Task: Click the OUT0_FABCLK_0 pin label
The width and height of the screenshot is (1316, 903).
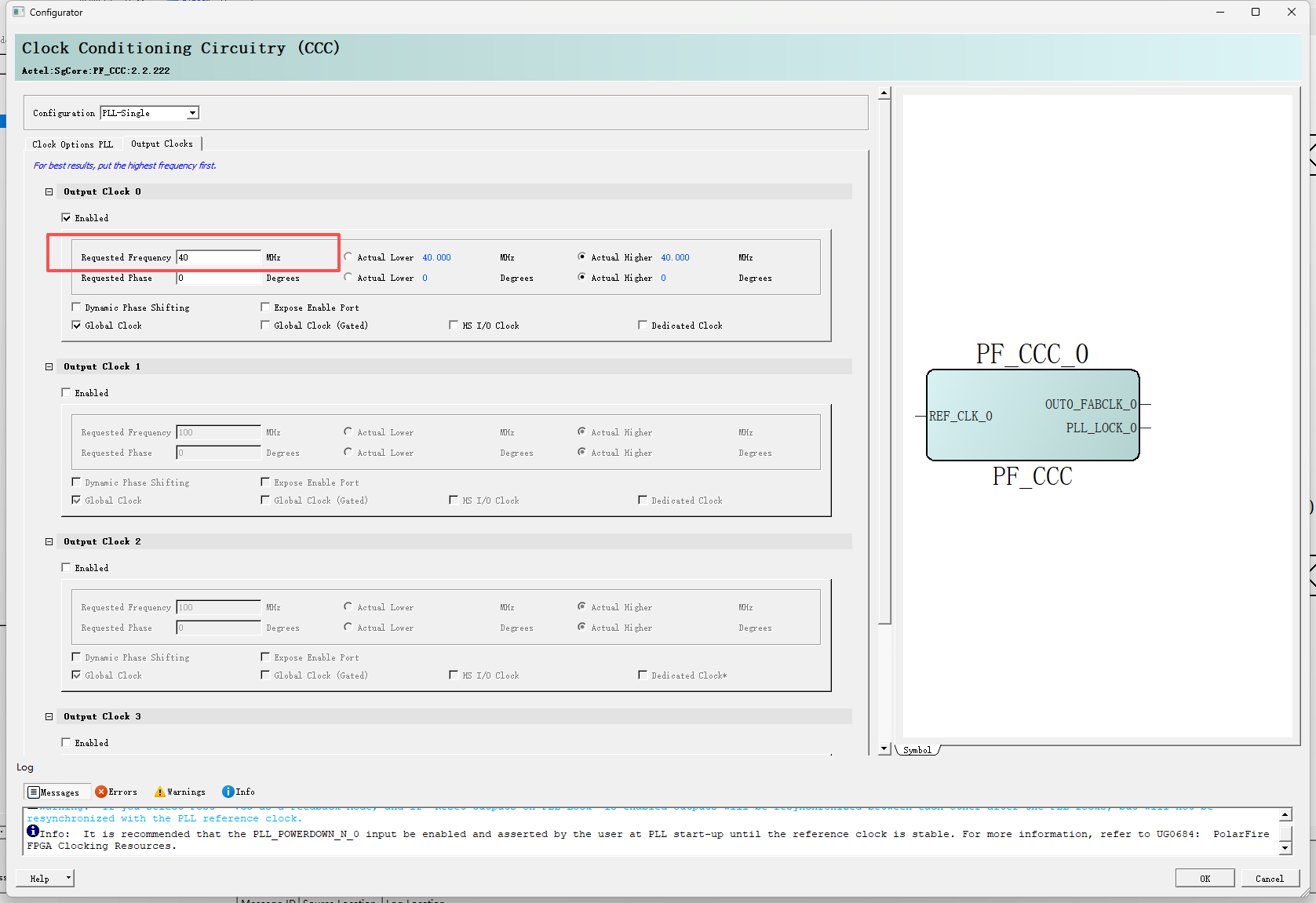Action: pyautogui.click(x=1091, y=404)
